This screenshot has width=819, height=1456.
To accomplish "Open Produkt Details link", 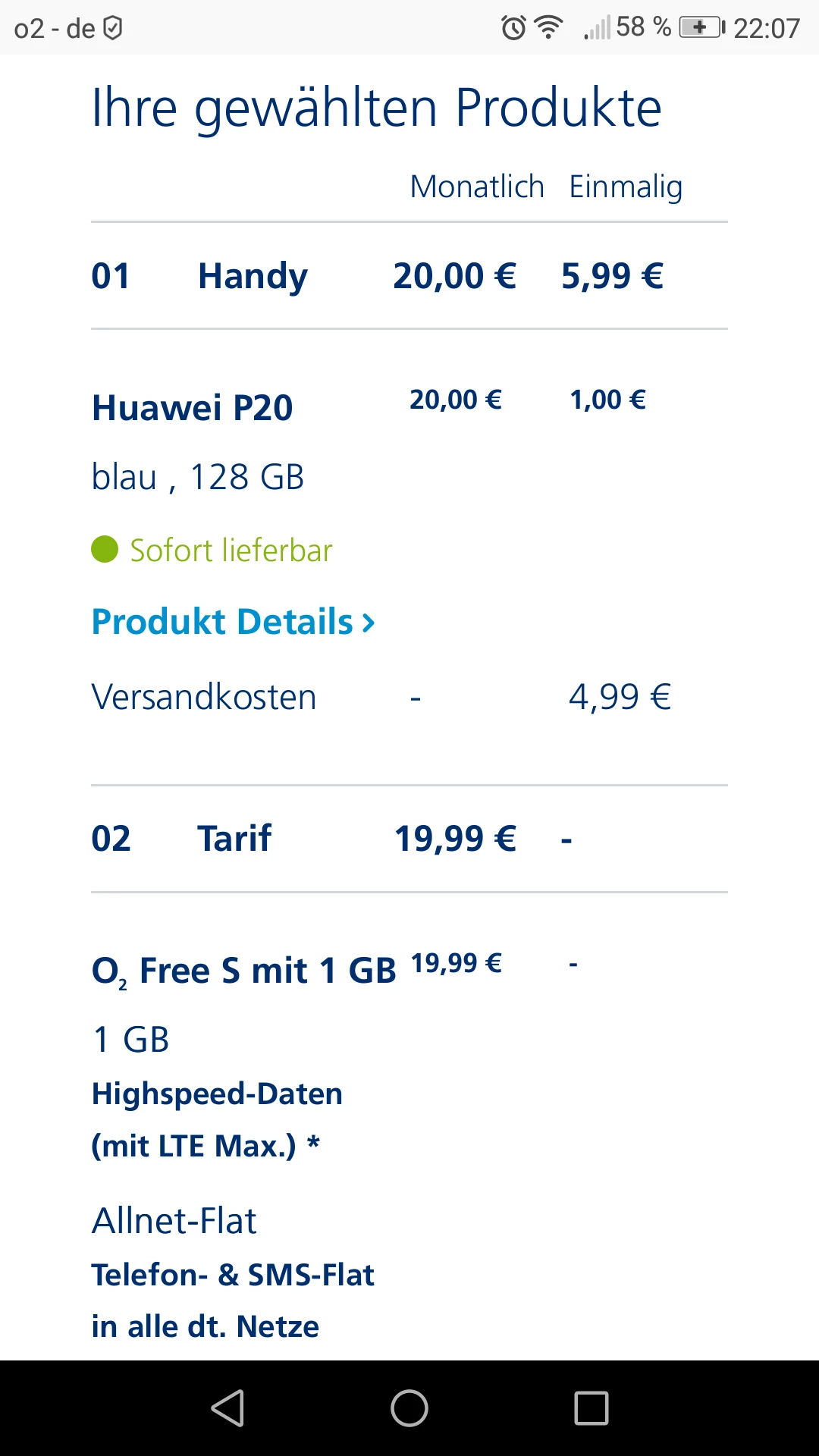I will tap(222, 622).
